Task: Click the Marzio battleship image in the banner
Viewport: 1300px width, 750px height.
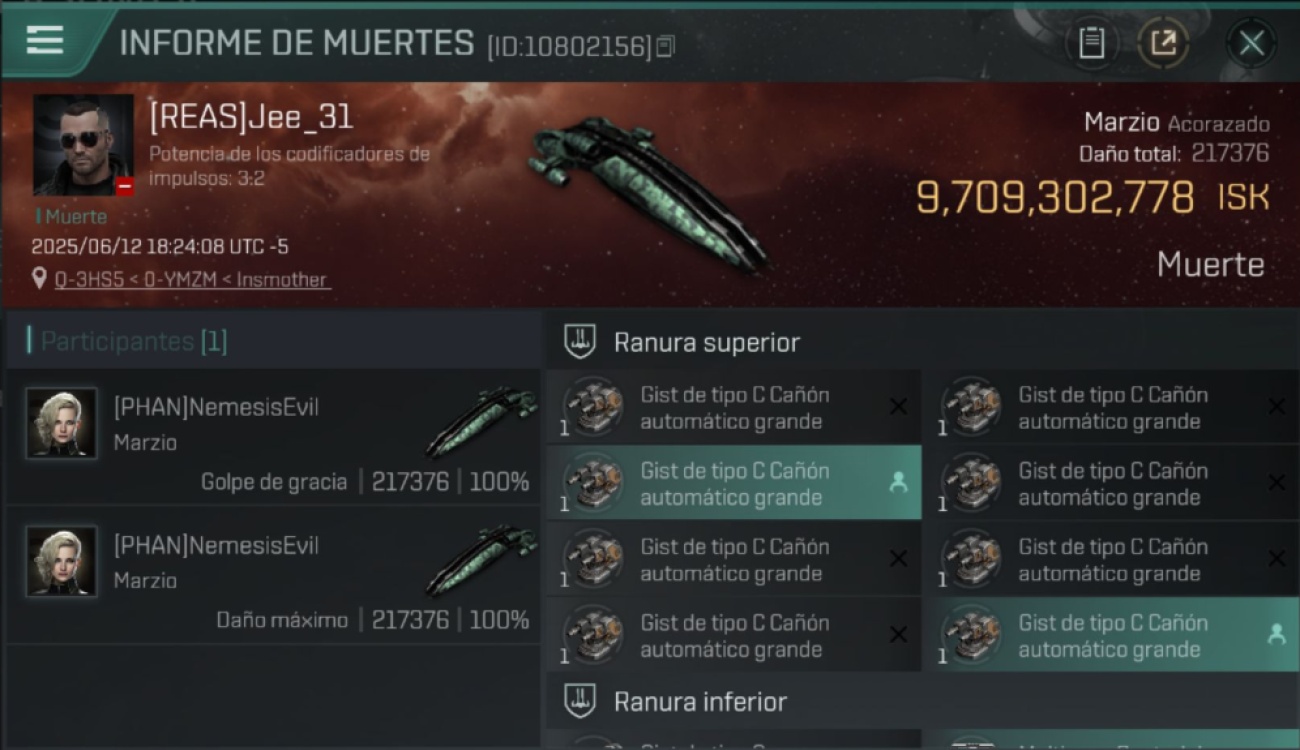Action: (648, 191)
